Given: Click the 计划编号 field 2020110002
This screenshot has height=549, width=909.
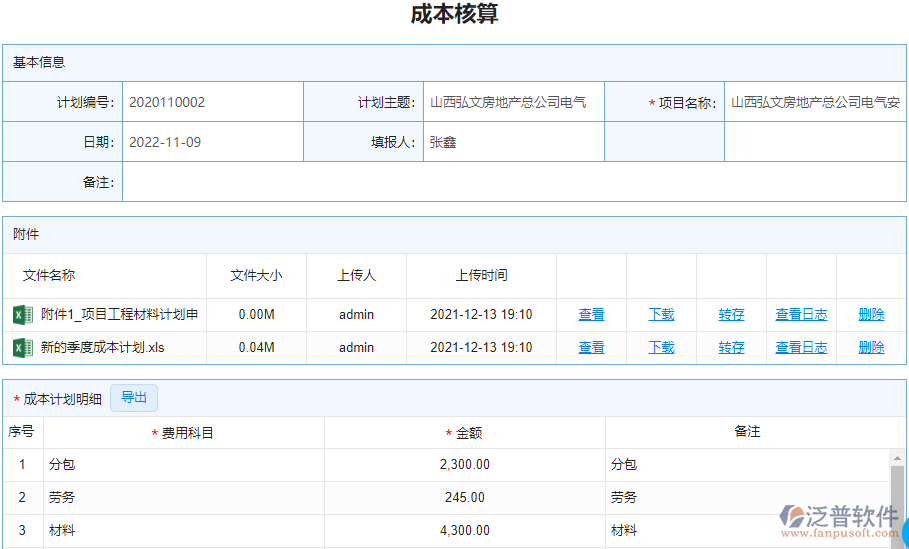Looking at the screenshot, I should (x=213, y=102).
